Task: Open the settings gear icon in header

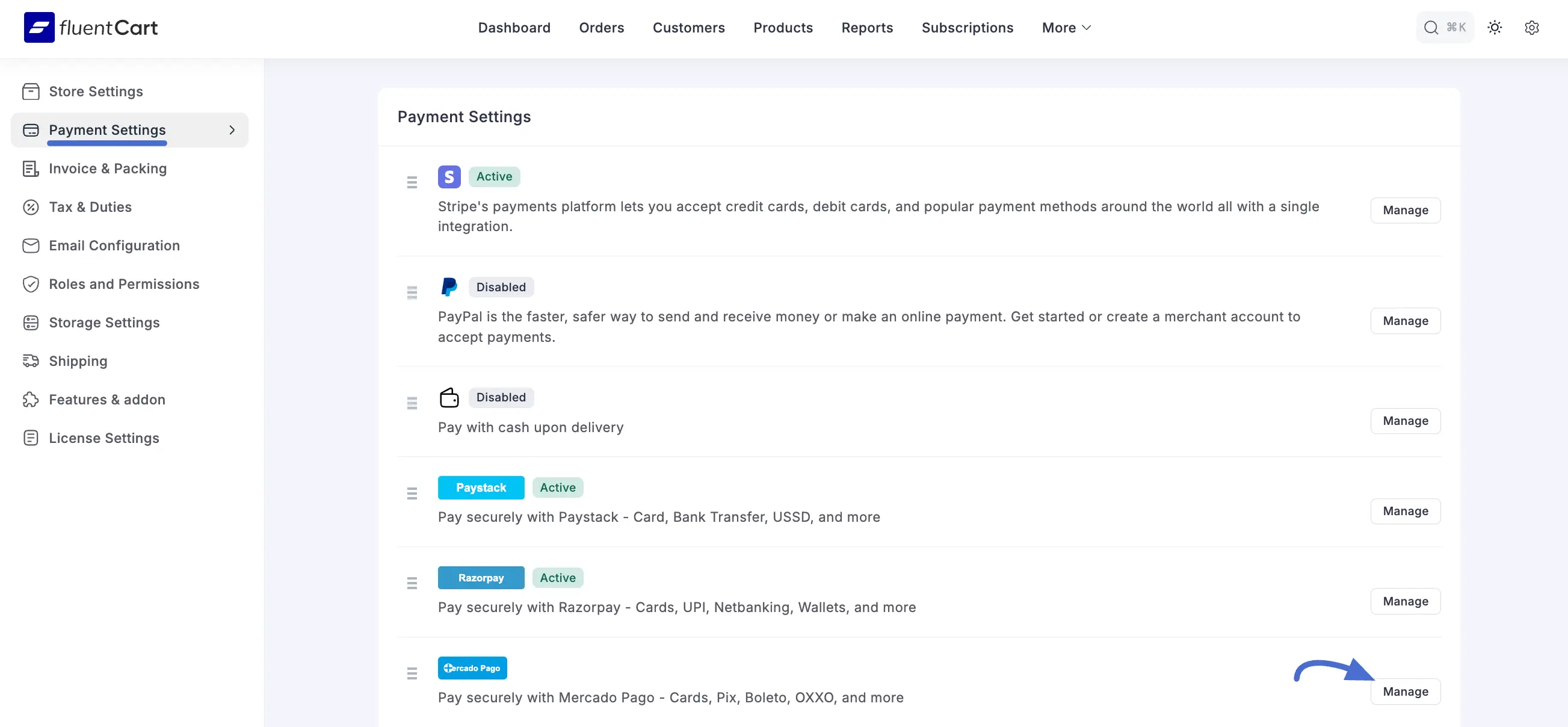Action: (x=1531, y=28)
